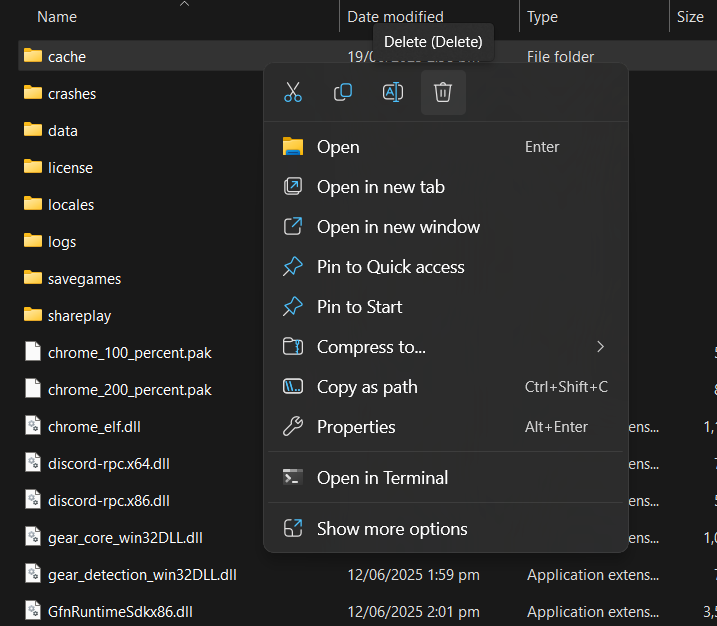Choose Open in new tab
The width and height of the screenshot is (717, 626).
[380, 187]
